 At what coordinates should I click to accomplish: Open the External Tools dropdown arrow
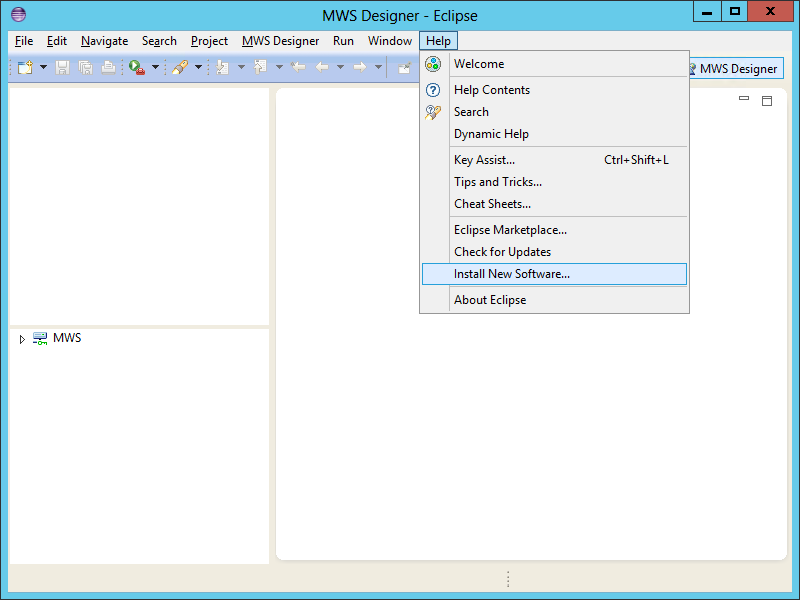pyautogui.click(x=155, y=68)
